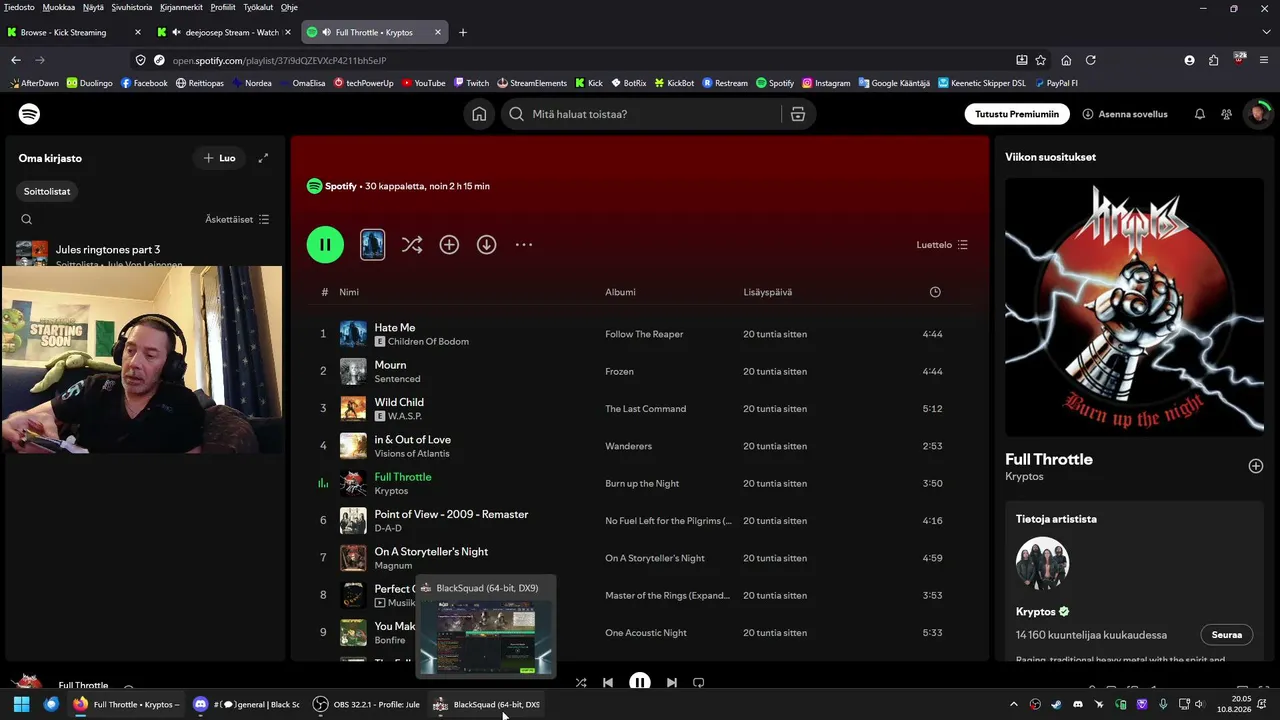Screen dimensions: 1280x720
Task: Open Spotify notifications bell
Action: (x=1200, y=114)
